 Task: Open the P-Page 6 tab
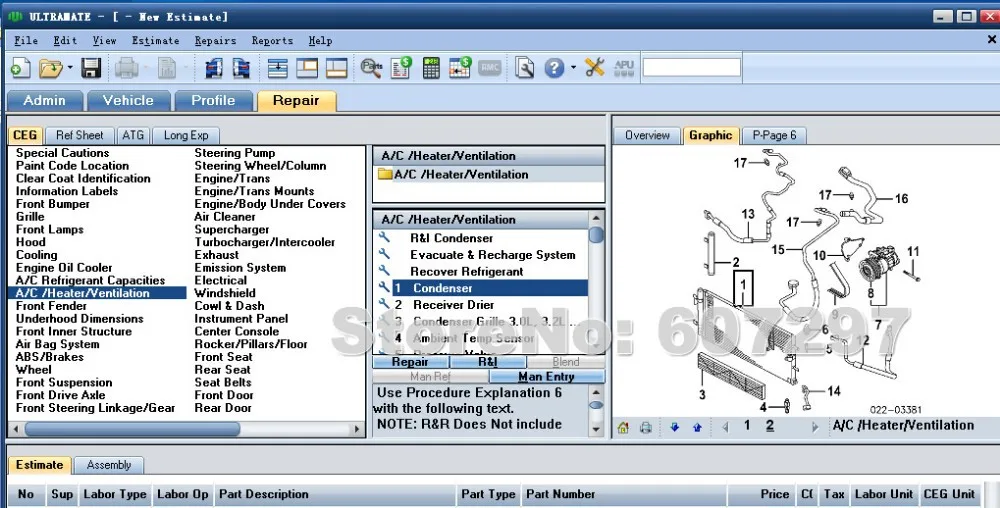774,135
